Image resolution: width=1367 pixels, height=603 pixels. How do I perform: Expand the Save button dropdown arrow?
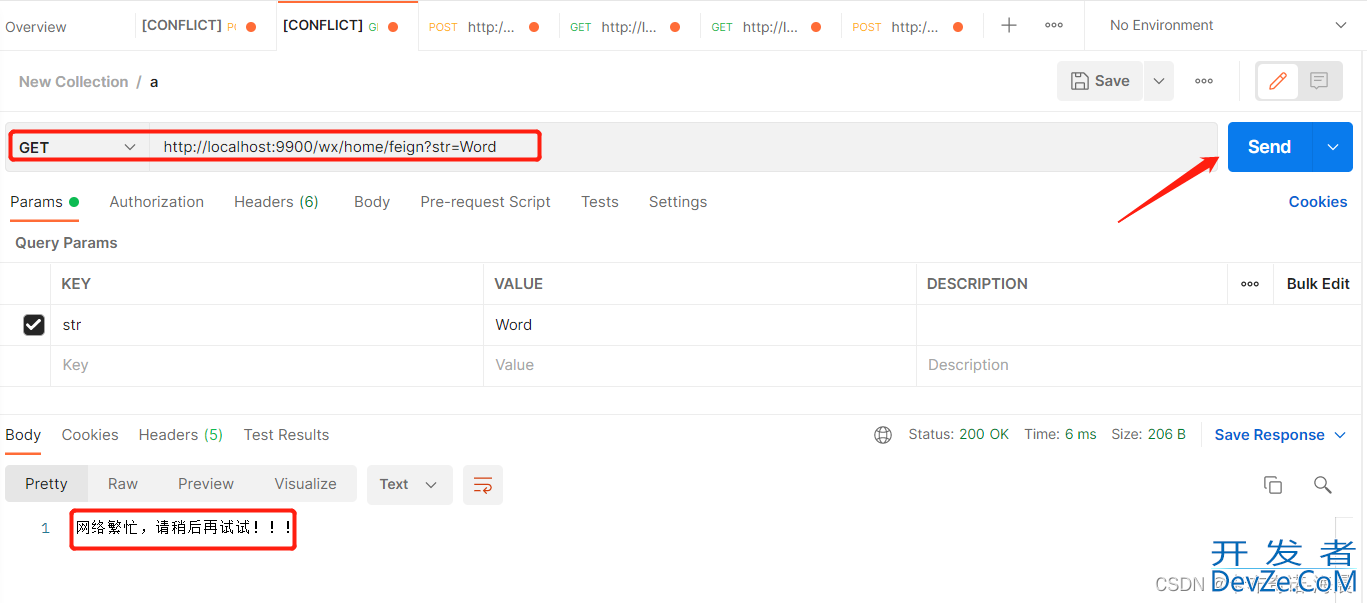(x=1158, y=81)
